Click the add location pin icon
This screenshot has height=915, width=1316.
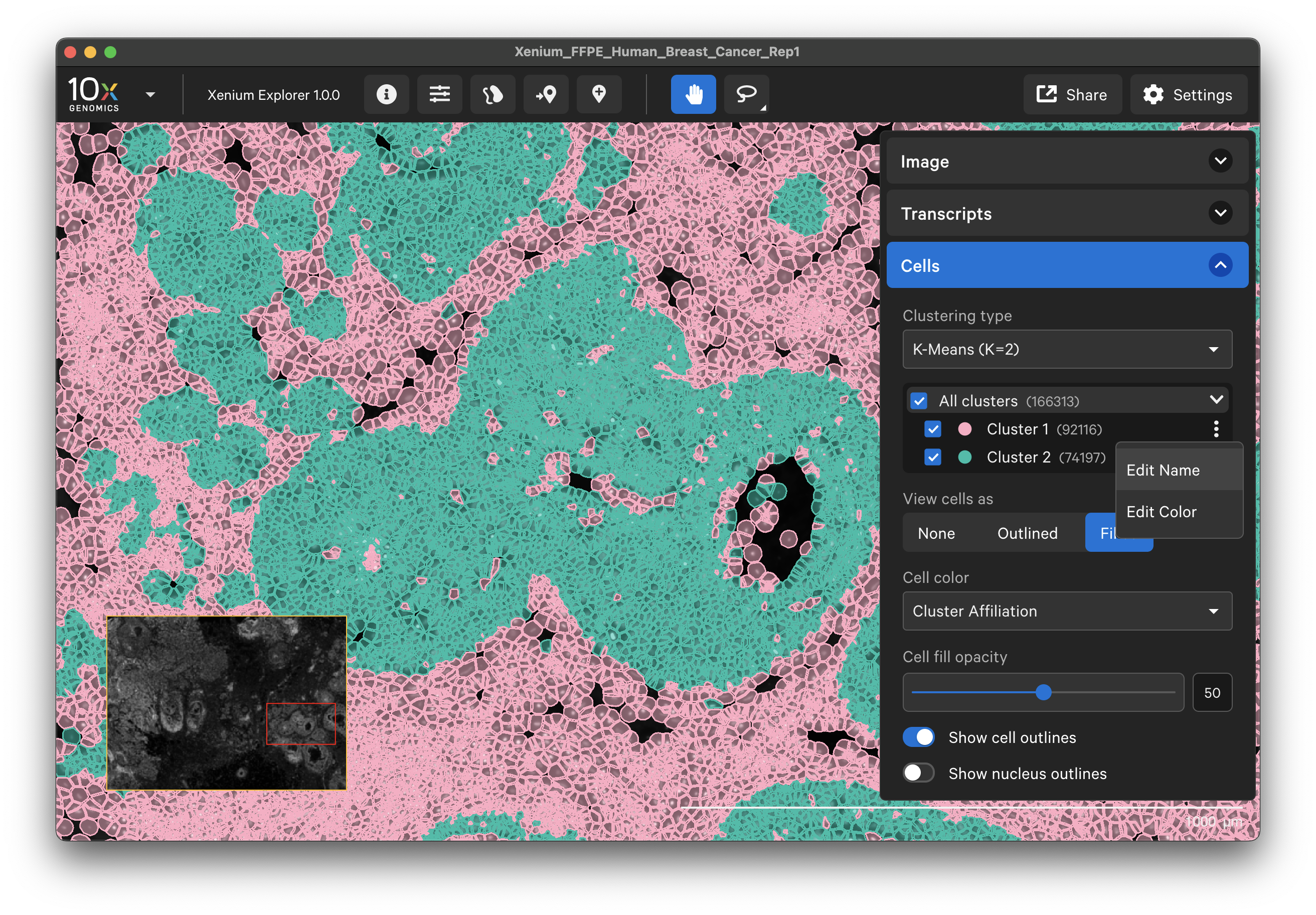pyautogui.click(x=599, y=94)
